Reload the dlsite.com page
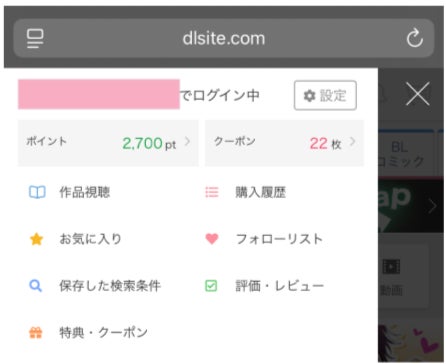This screenshot has height=364, width=446. pyautogui.click(x=414, y=38)
